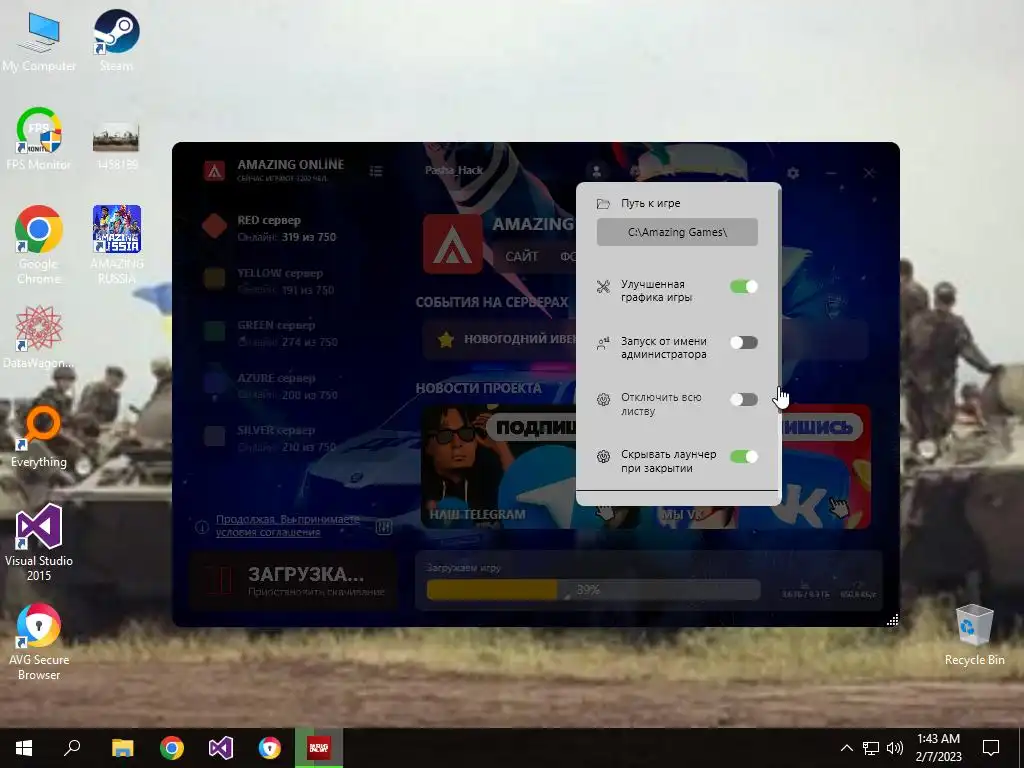Select the SILVER сервер entry
This screenshot has width=1024, height=768.
coord(269,438)
